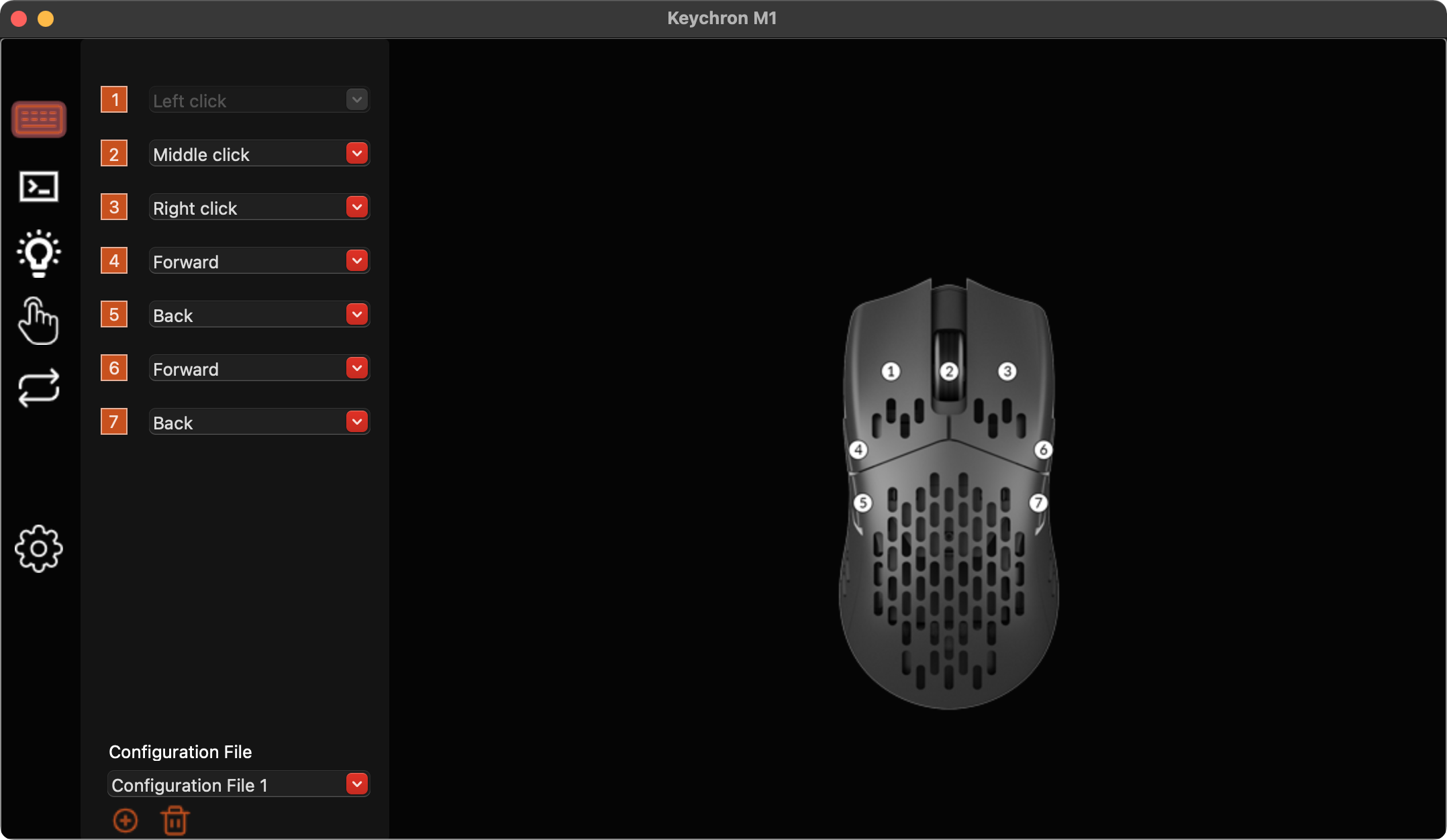Expand button 7 Back dropdown
This screenshot has width=1447, height=840.
tap(259, 421)
